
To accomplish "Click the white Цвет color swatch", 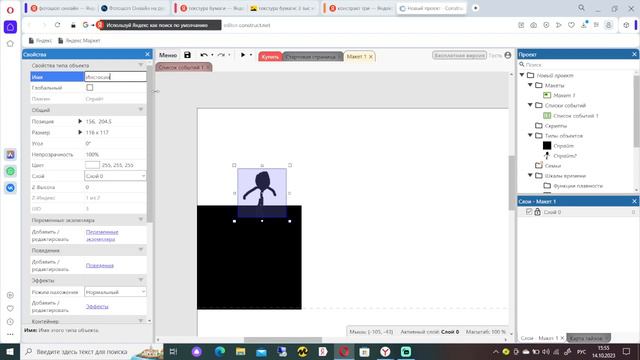I will [x=92, y=165].
